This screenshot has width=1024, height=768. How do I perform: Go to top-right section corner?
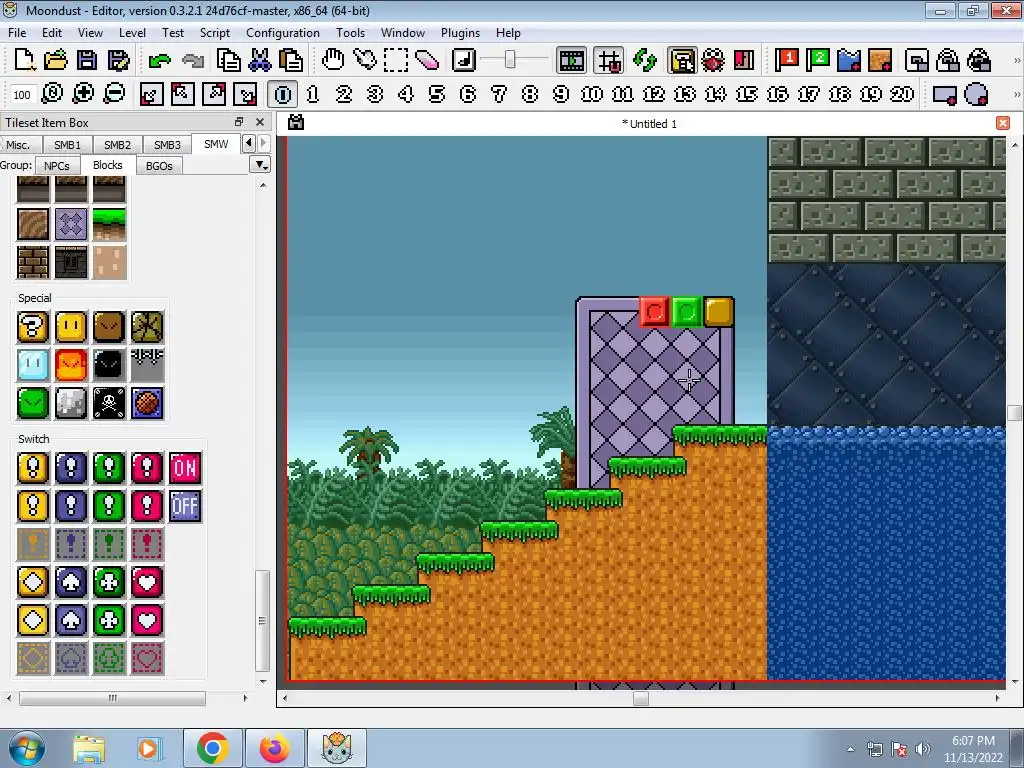click(214, 94)
